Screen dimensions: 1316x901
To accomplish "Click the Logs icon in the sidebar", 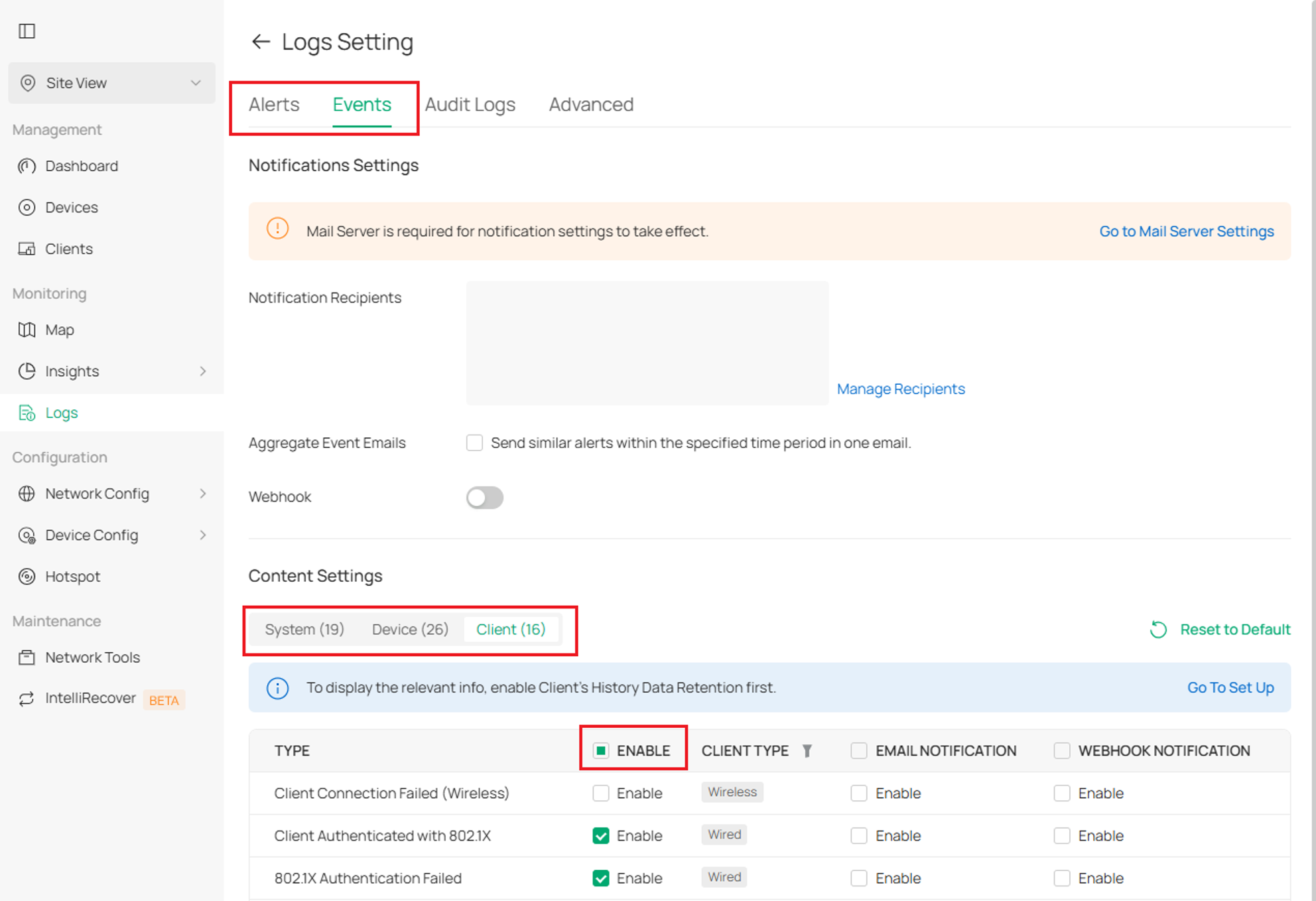I will tap(27, 413).
